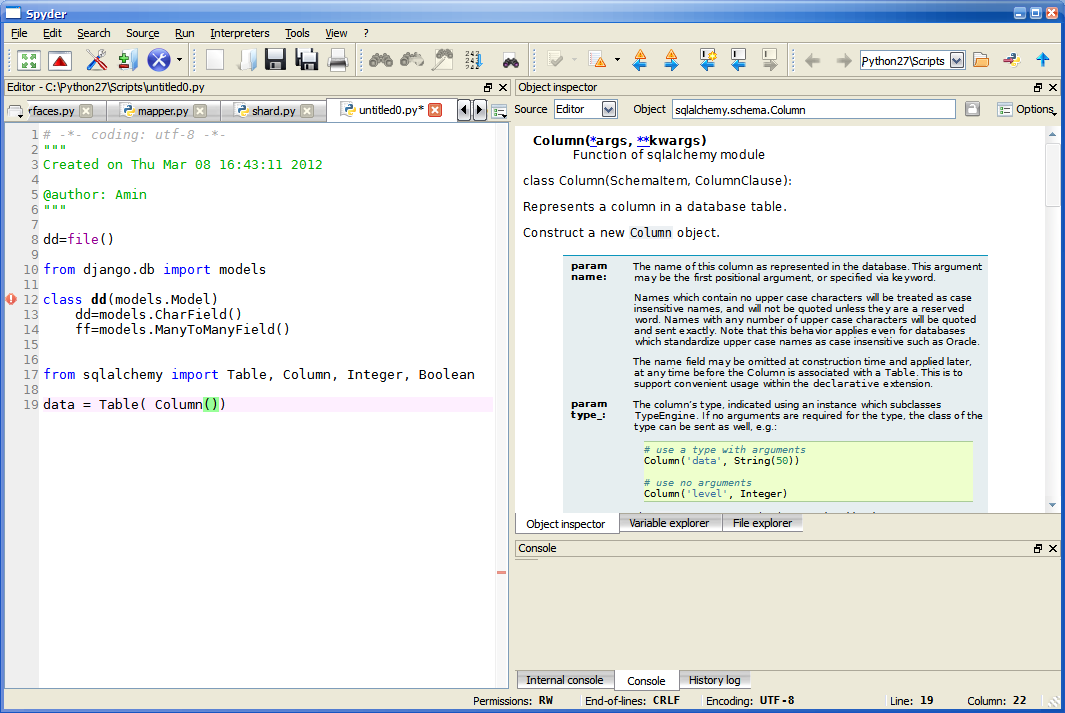1065x713 pixels.
Task: Toggle the Object inspector lock button
Action: coord(972,109)
